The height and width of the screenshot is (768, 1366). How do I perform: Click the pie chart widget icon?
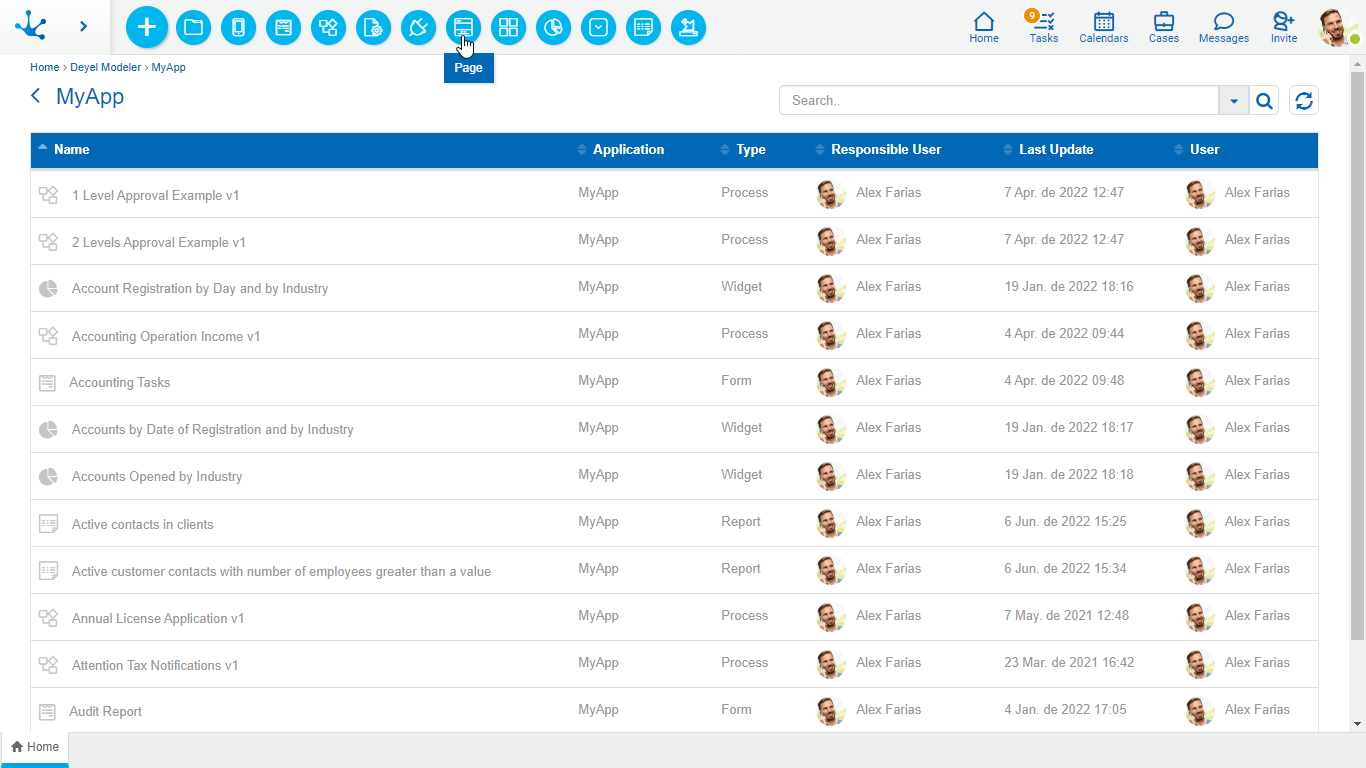pyautogui.click(x=553, y=27)
